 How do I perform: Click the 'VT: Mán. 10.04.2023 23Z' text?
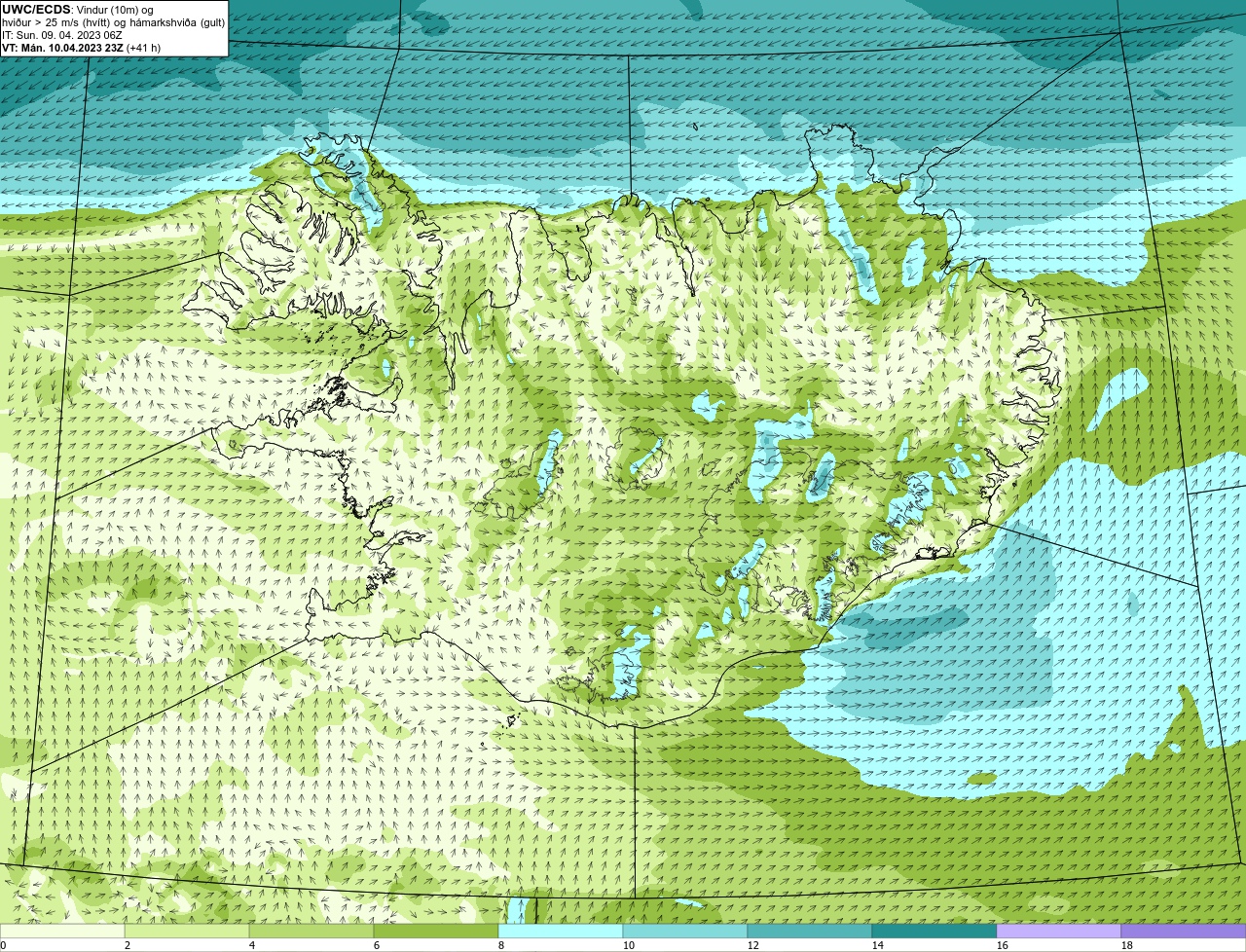click(x=62, y=48)
